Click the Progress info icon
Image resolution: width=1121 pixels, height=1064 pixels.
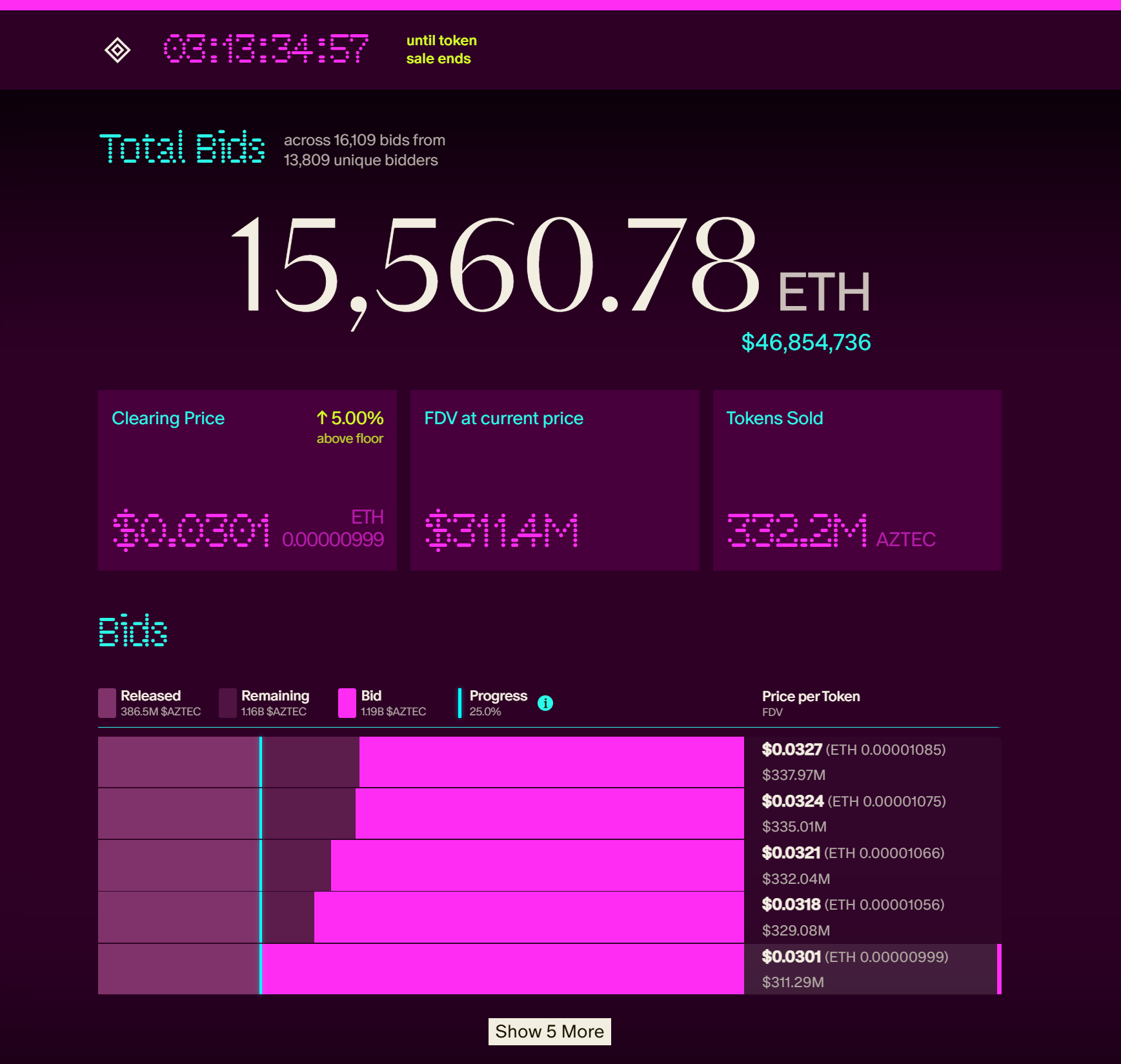click(x=545, y=703)
